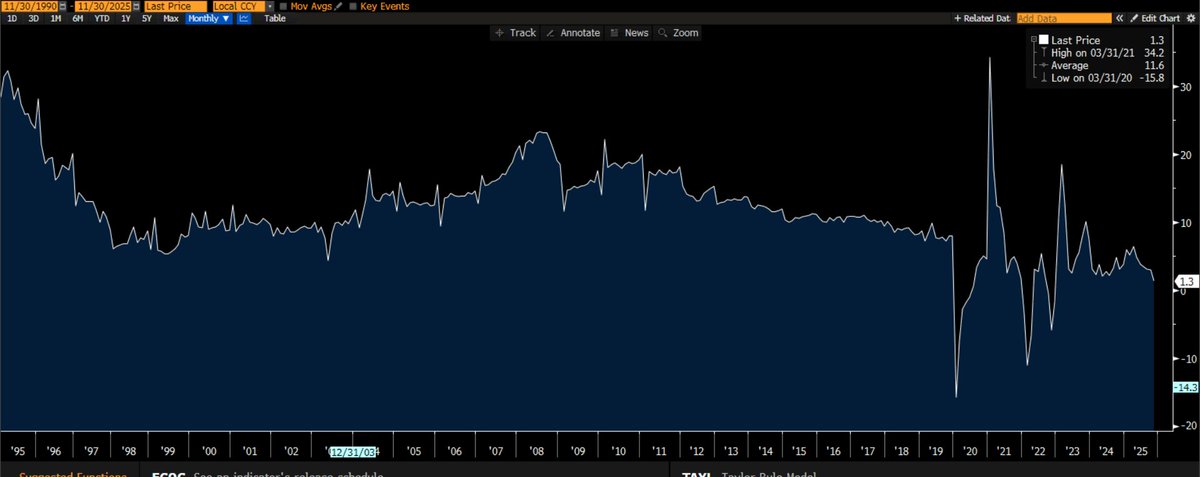This screenshot has height=477, width=1200.
Task: Click the Last Price legend color swatch
Action: 1046,41
